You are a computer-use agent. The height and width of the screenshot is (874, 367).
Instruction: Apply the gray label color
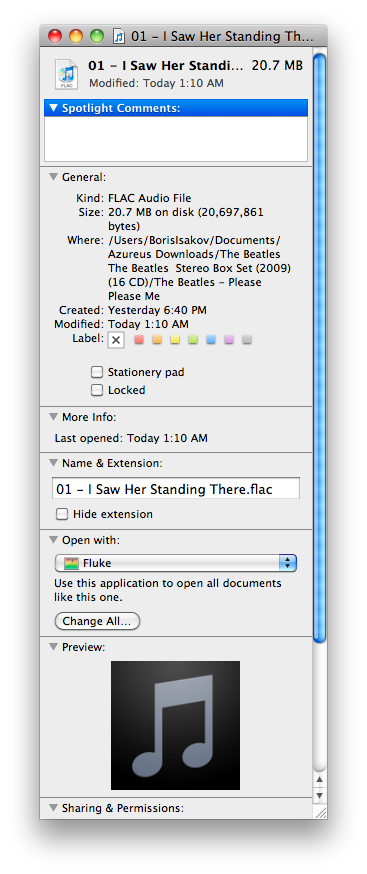point(247,339)
